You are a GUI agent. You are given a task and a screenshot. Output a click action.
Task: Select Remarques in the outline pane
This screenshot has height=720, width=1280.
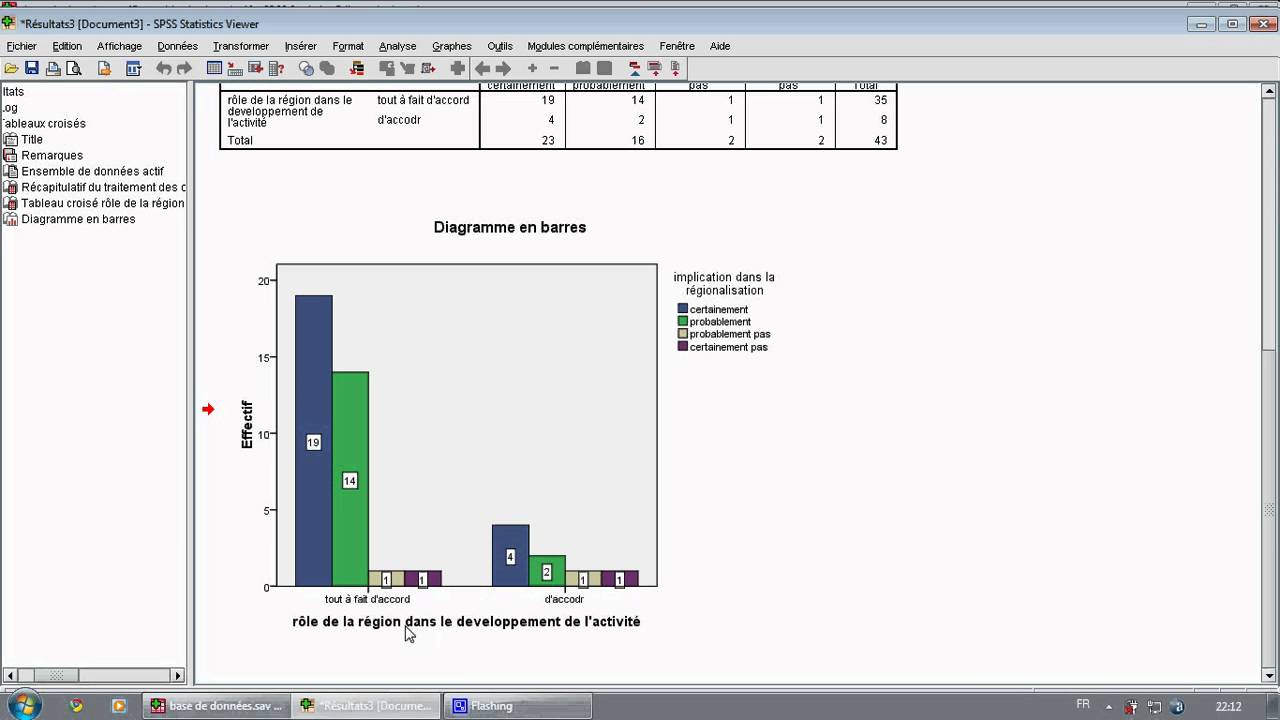(52, 155)
